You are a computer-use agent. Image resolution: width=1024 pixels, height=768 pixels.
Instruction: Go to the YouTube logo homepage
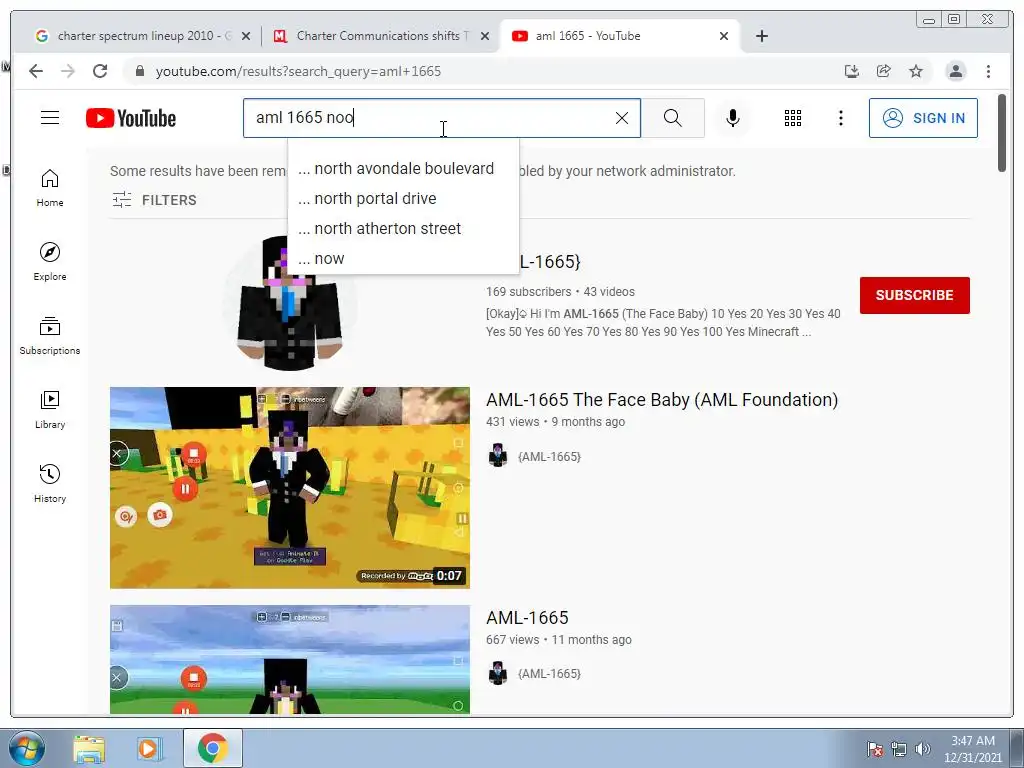click(x=131, y=118)
